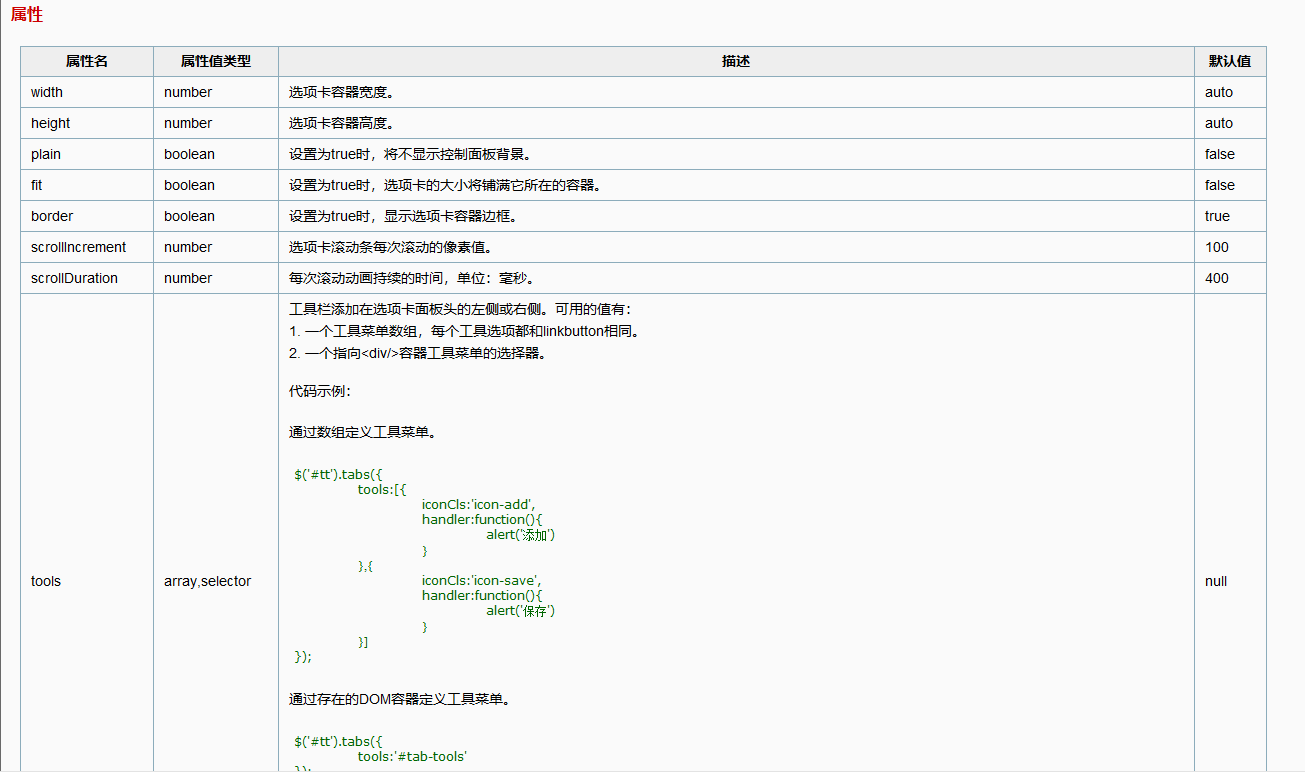Select the 属性名 column header
The image size is (1305, 773).
(86, 61)
